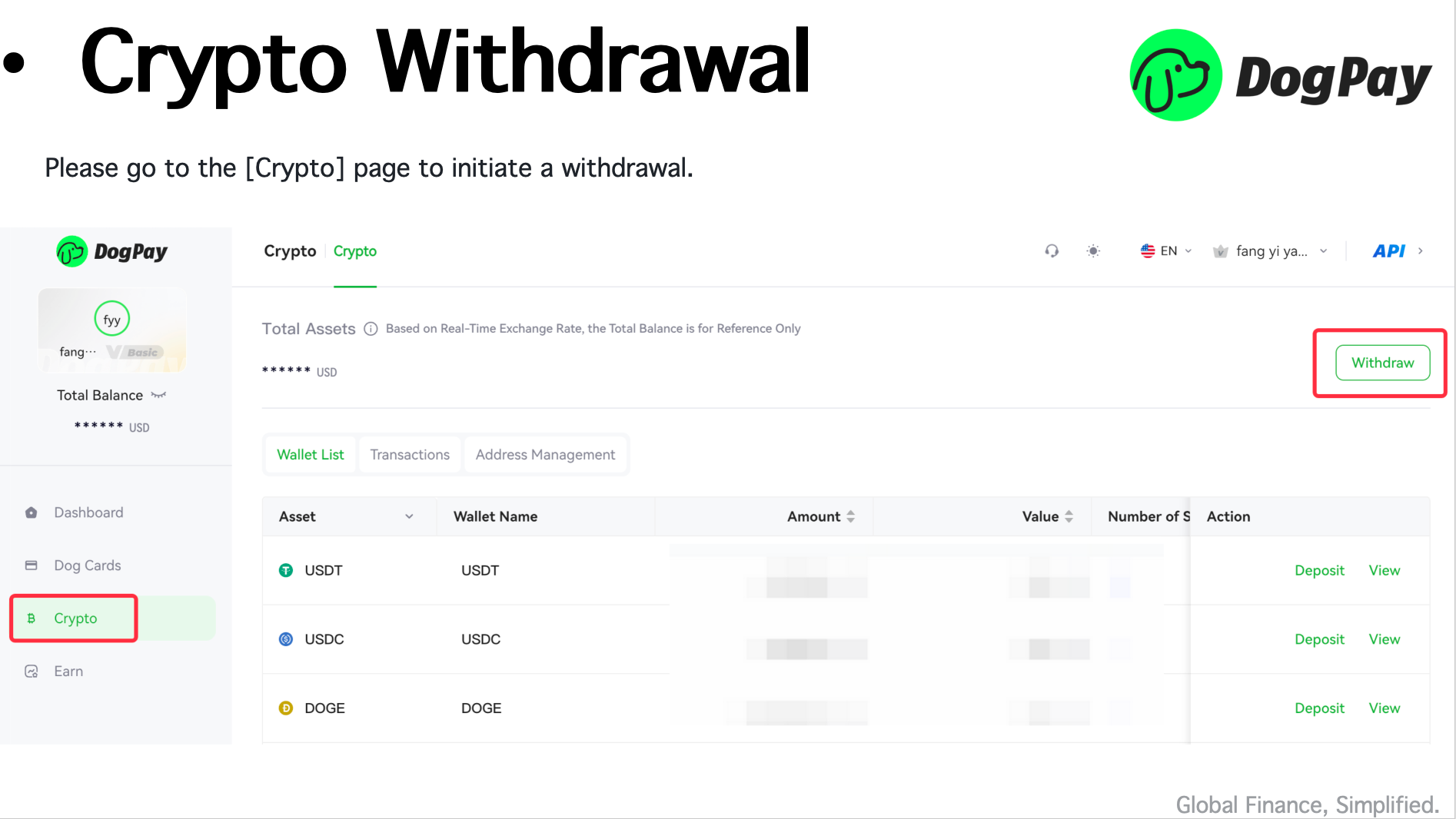Click the Number of S column header
The width and height of the screenshot is (1456, 819).
1149,517
